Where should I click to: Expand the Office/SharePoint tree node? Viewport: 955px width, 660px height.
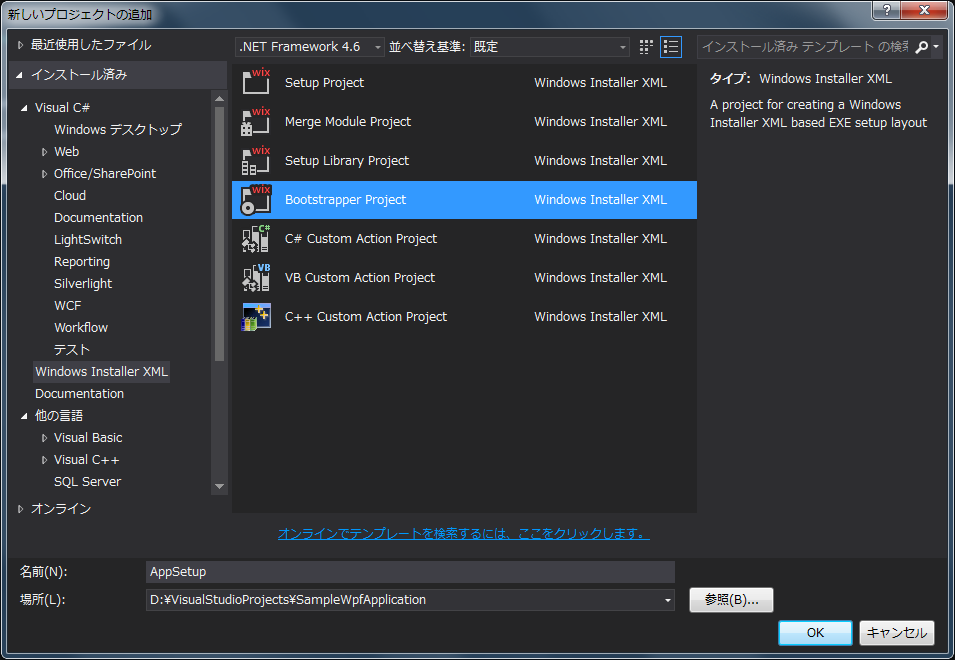coord(45,174)
